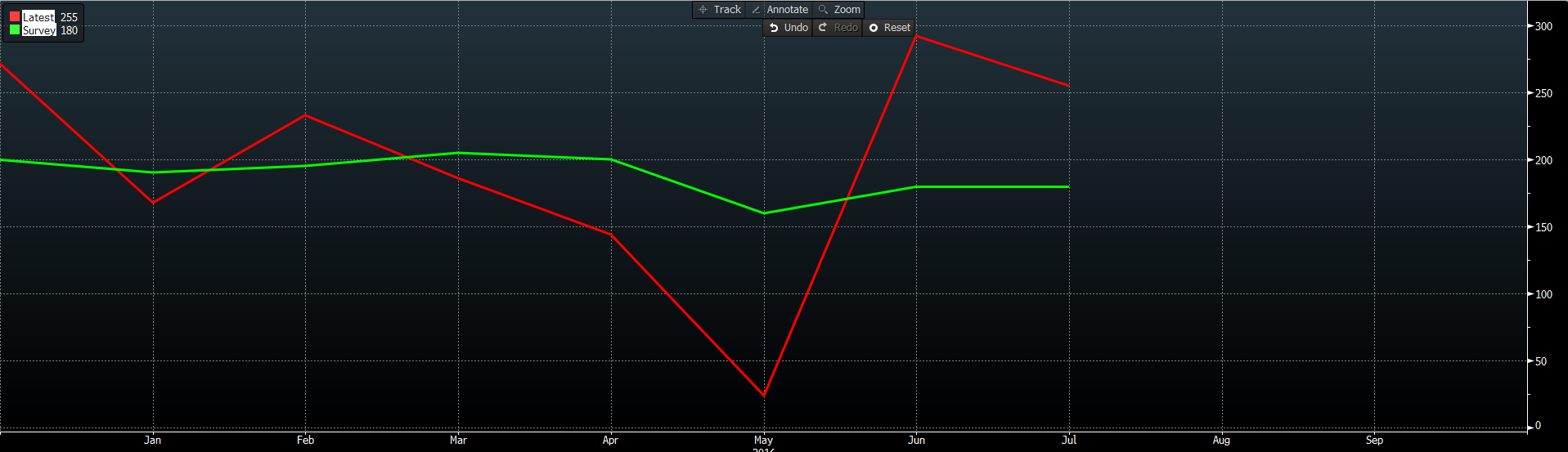1568x452 pixels.
Task: Click the 150 label on the y-axis
Action: [1543, 227]
